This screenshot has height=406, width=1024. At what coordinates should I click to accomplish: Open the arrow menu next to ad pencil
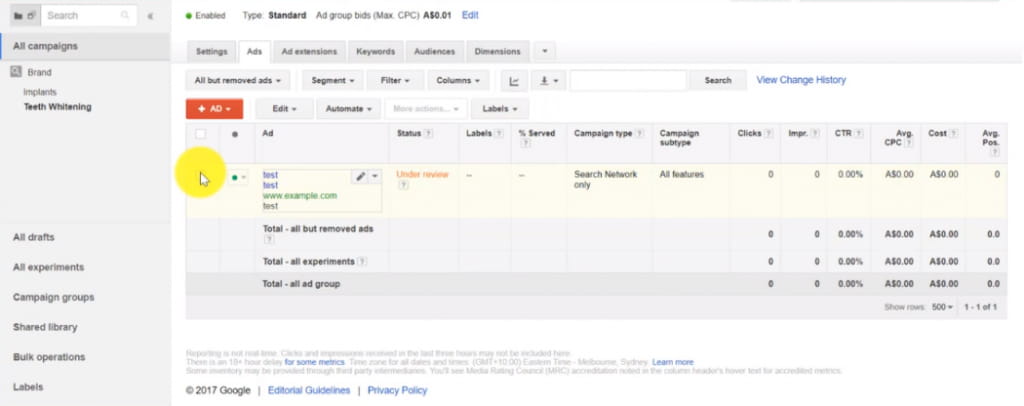pos(375,176)
